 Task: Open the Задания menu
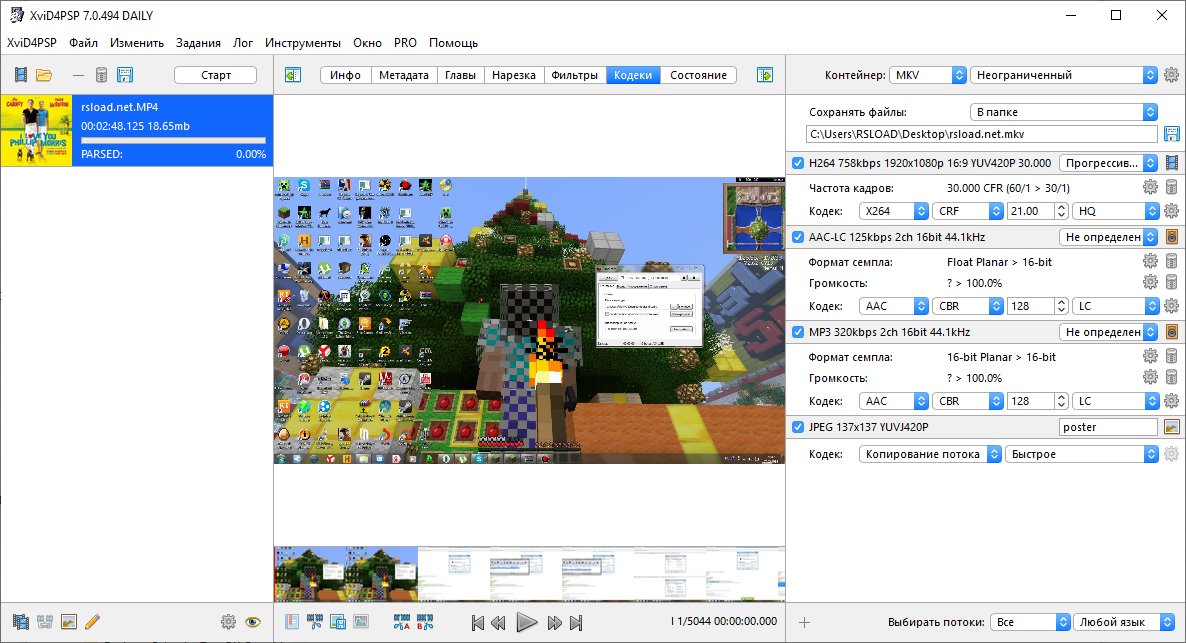(x=198, y=43)
